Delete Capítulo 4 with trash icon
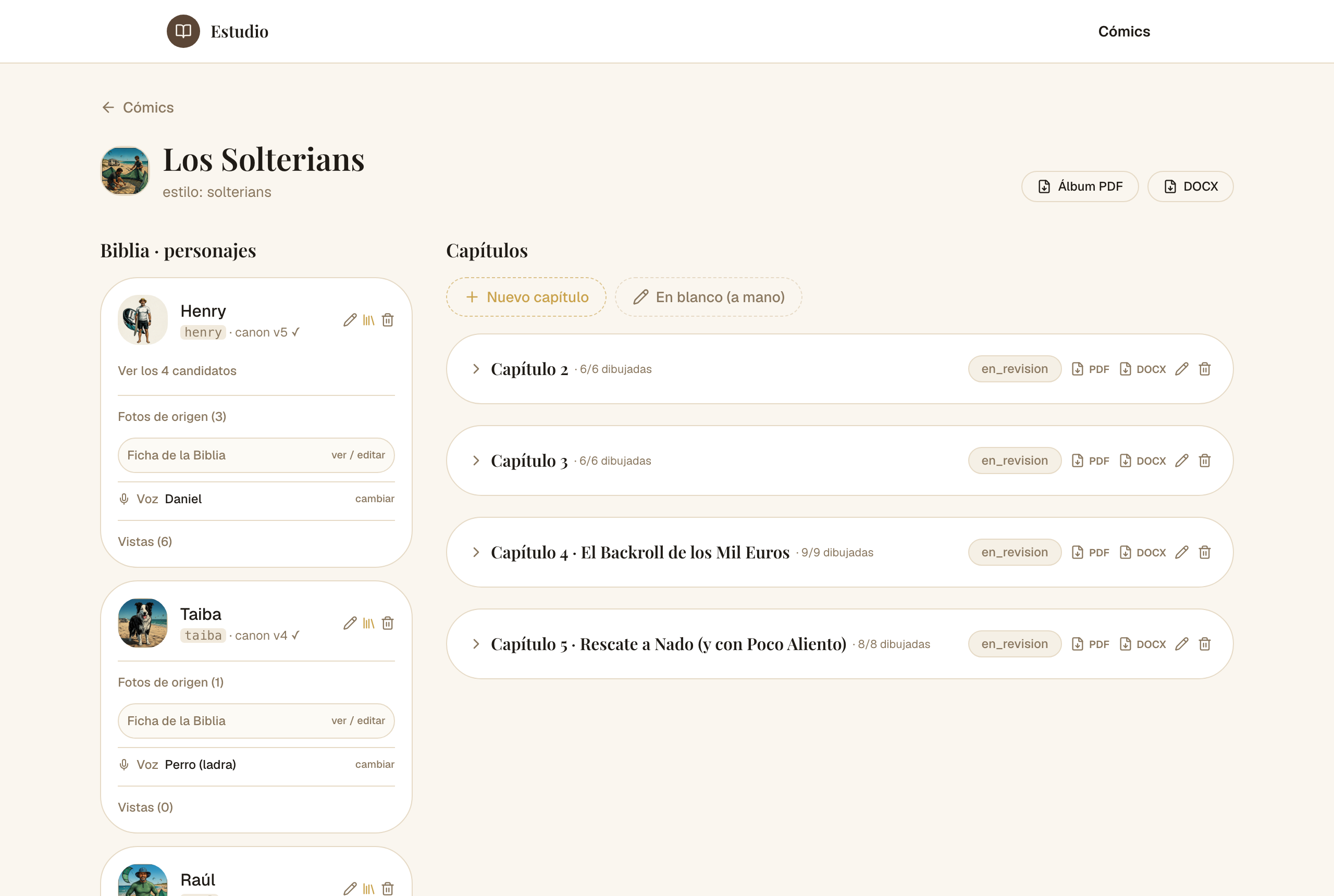 (1204, 553)
